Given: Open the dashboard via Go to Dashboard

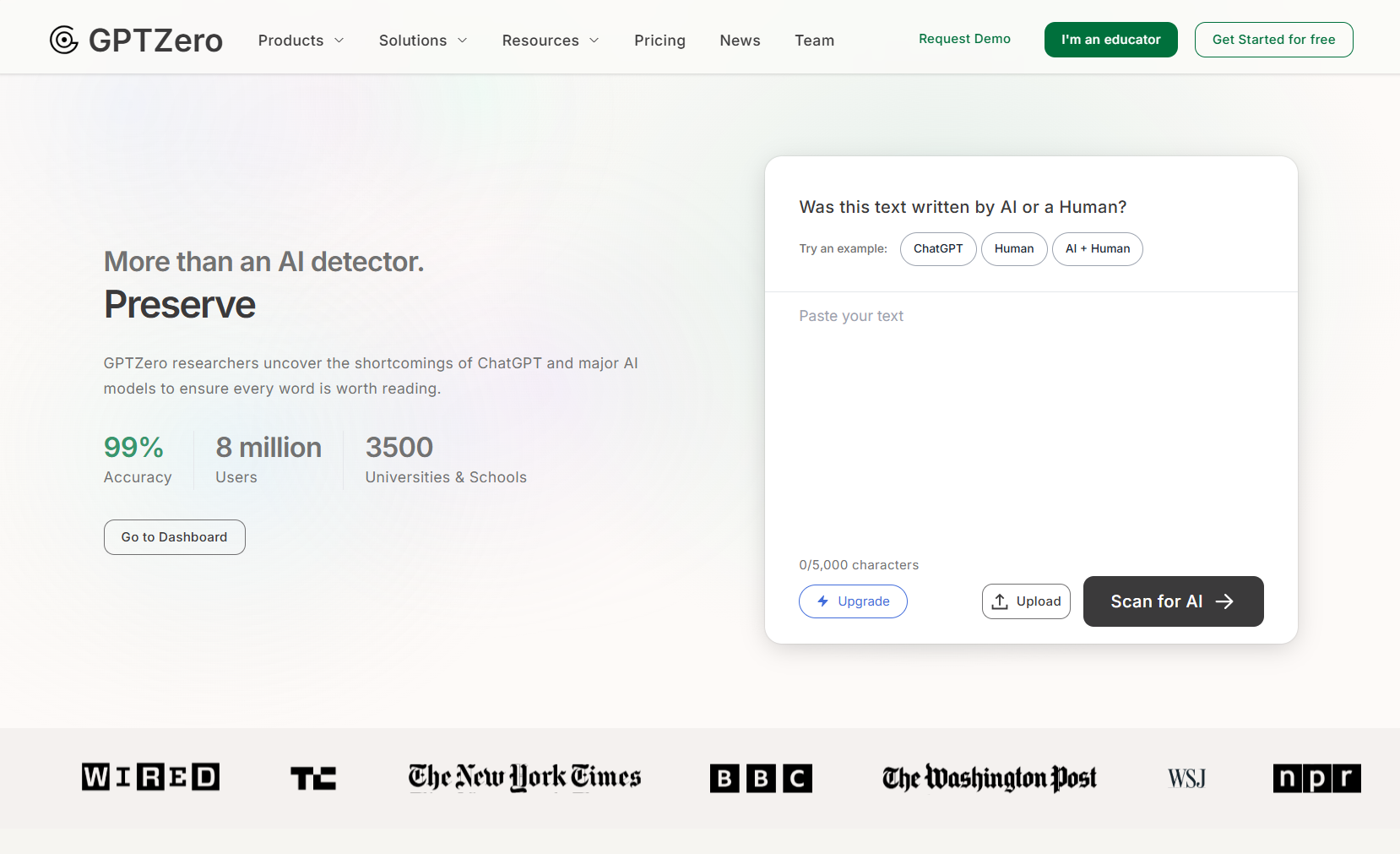Looking at the screenshot, I should pyautogui.click(x=175, y=537).
